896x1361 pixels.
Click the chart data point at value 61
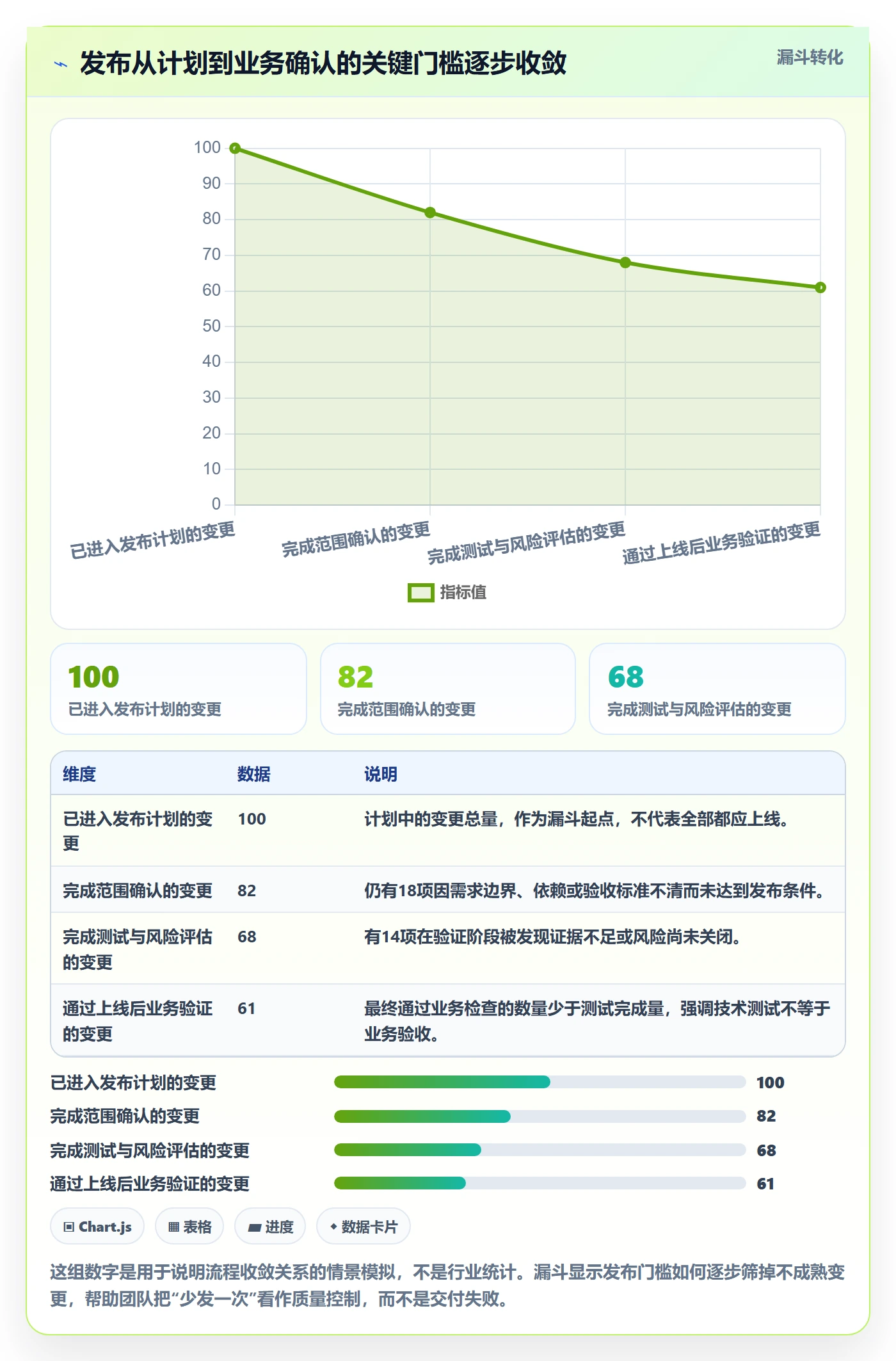point(820,287)
